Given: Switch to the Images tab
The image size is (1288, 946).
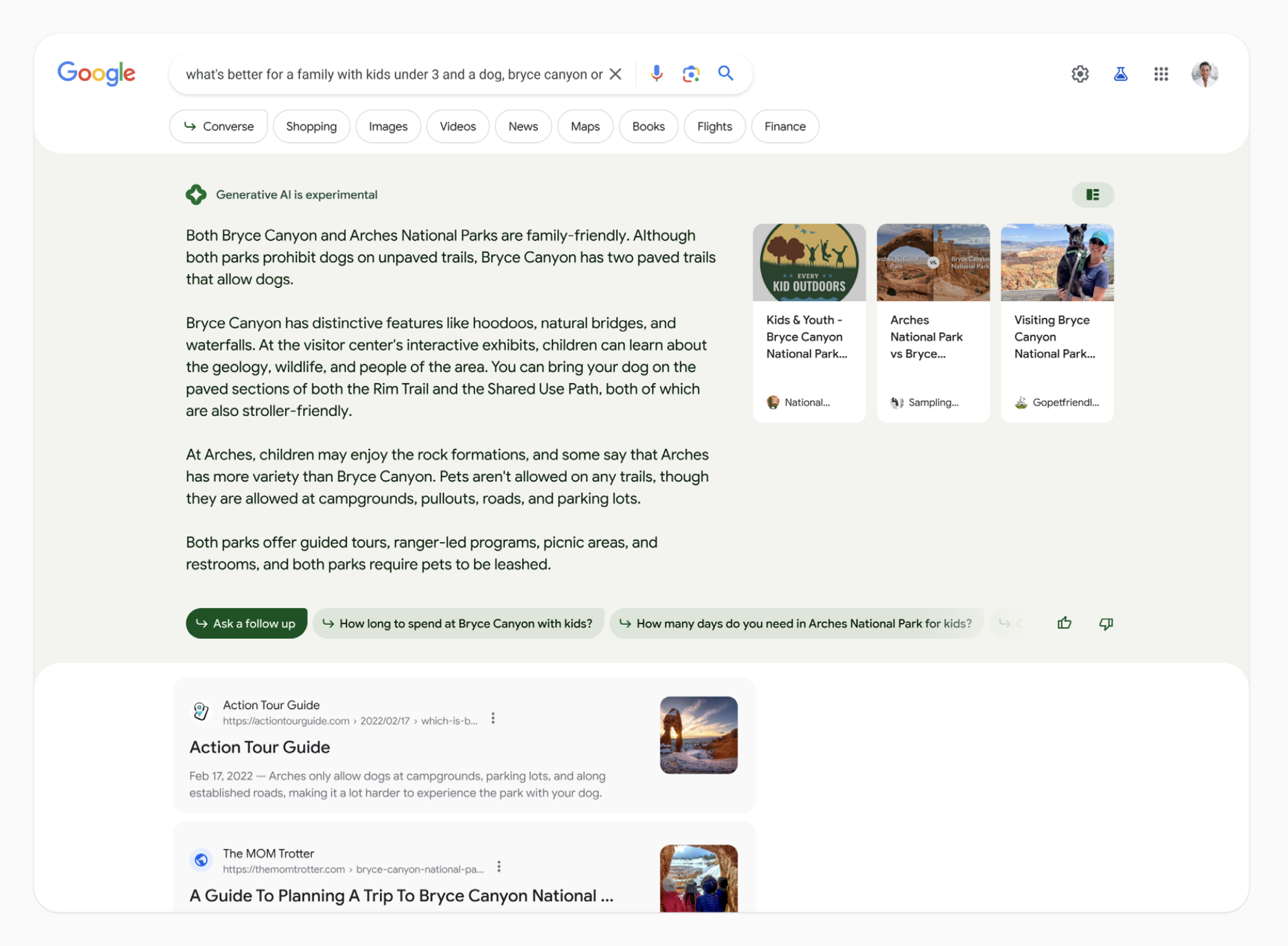Looking at the screenshot, I should point(388,126).
